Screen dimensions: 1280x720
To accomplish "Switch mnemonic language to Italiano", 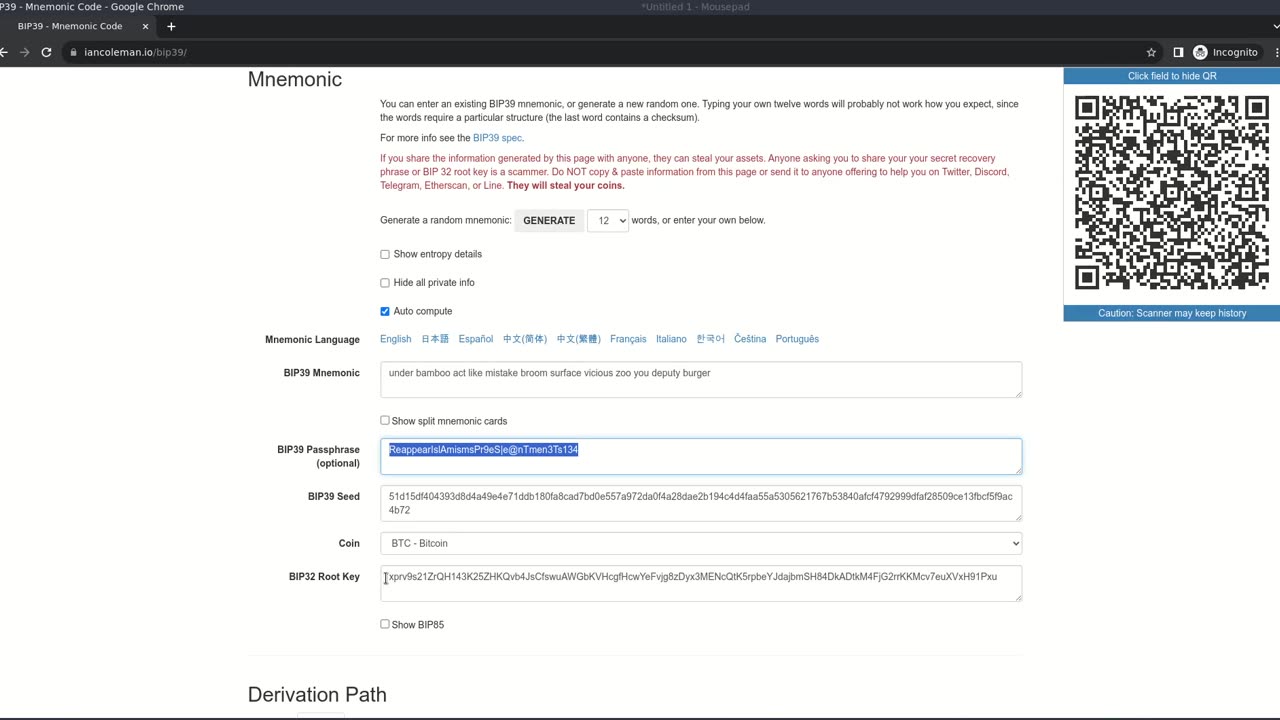I will [x=671, y=339].
